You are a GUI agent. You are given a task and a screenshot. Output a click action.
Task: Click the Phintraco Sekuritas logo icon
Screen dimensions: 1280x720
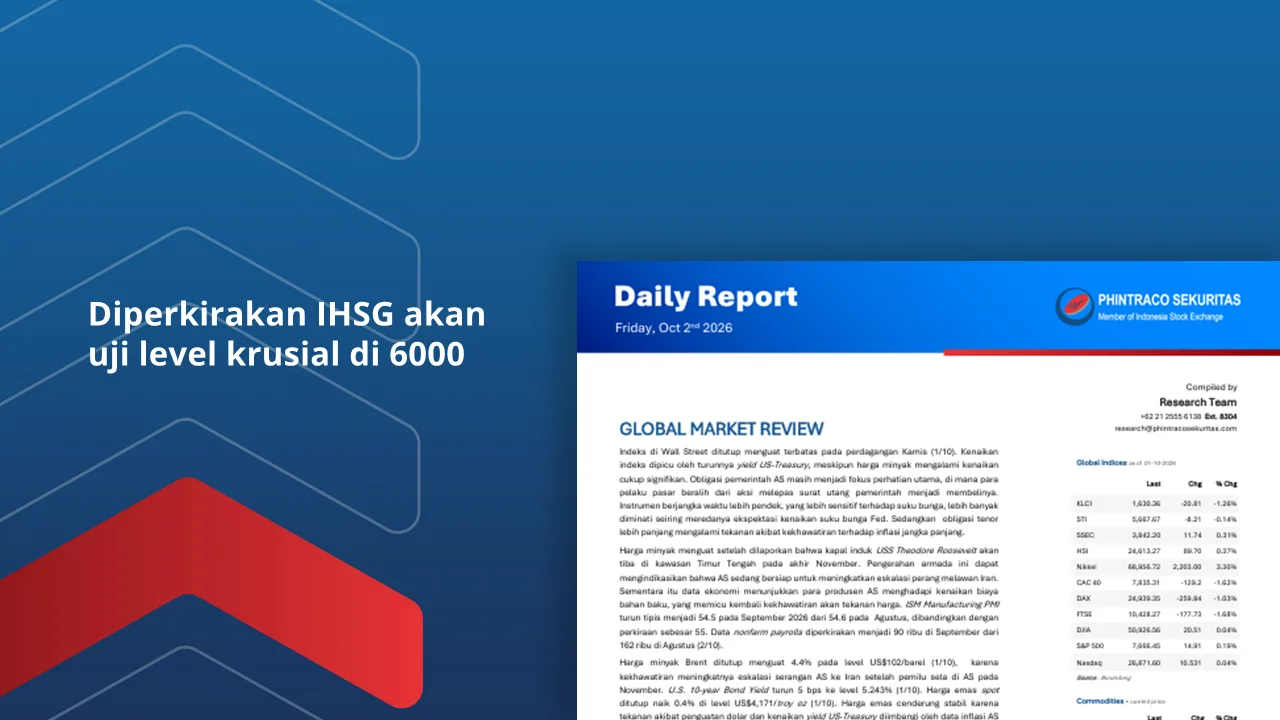[1074, 306]
